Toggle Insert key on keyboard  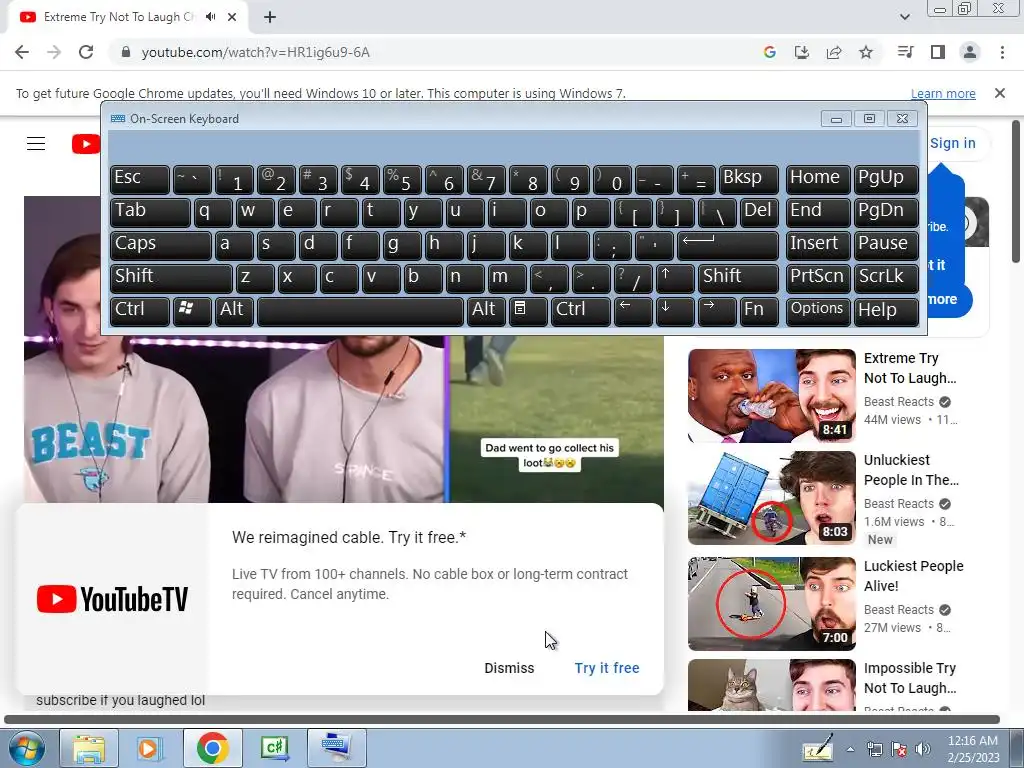click(x=818, y=244)
